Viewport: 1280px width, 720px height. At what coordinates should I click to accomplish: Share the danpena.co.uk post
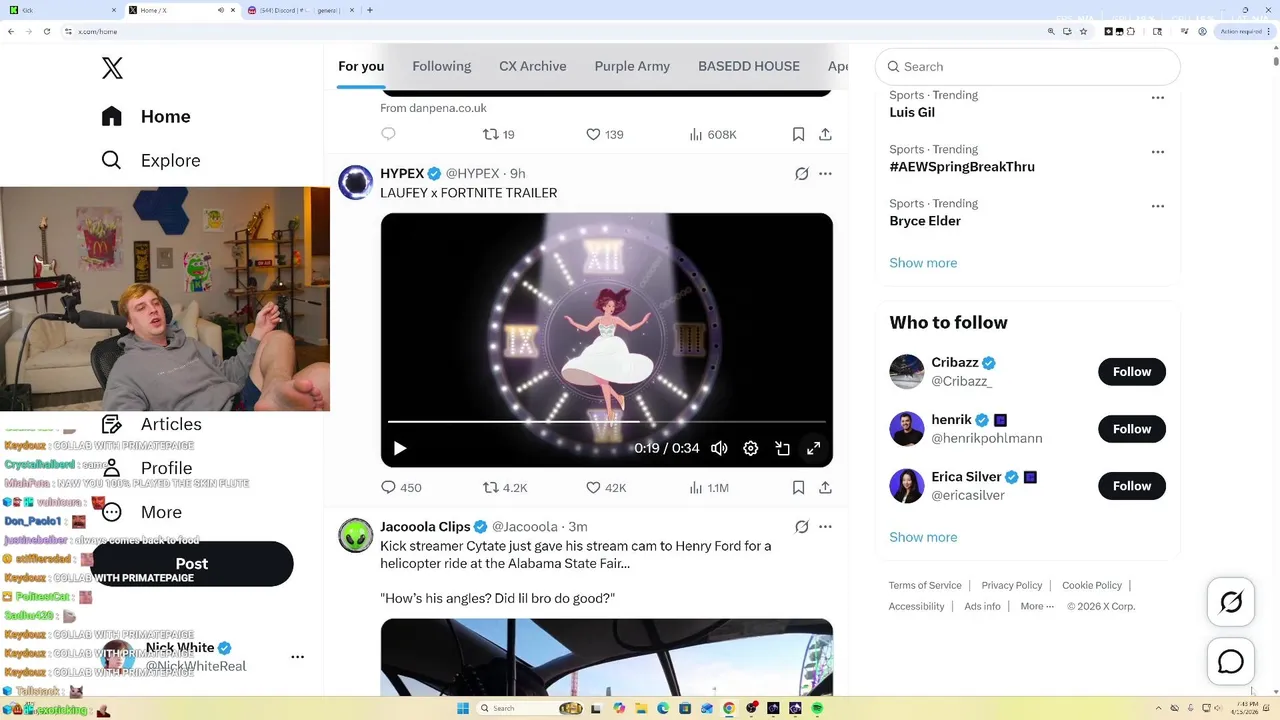(825, 134)
